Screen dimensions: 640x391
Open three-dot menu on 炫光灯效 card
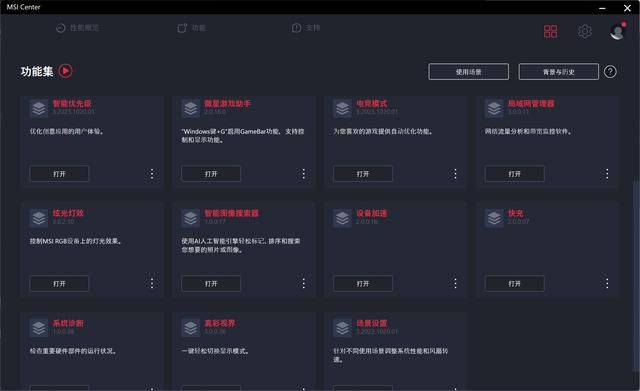pyautogui.click(x=152, y=283)
